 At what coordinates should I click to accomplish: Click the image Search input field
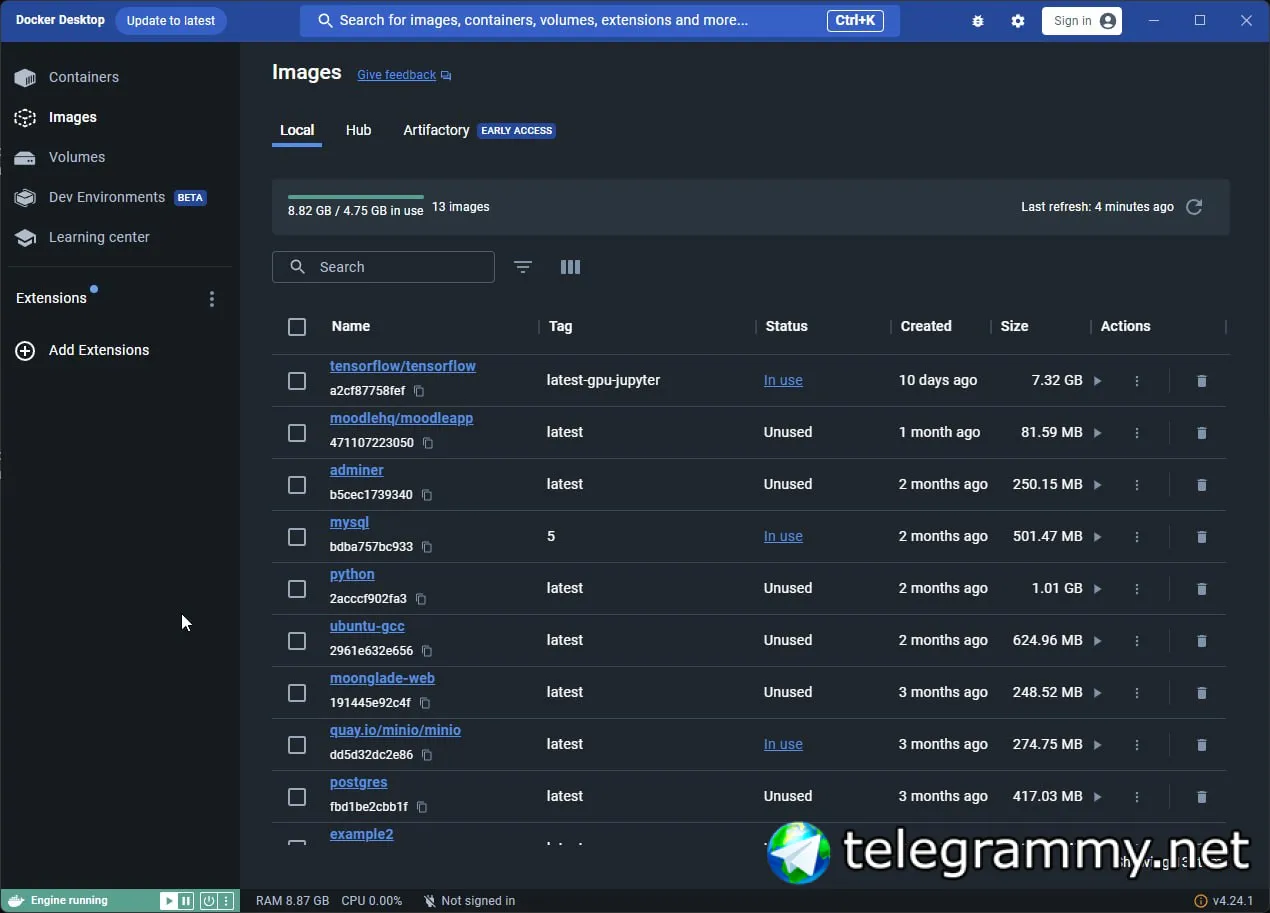(x=383, y=267)
